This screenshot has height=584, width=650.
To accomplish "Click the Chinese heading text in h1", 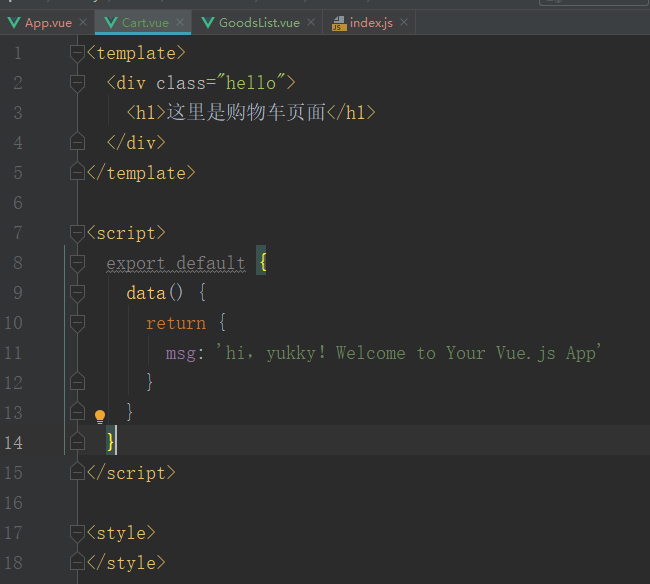I will (x=246, y=112).
